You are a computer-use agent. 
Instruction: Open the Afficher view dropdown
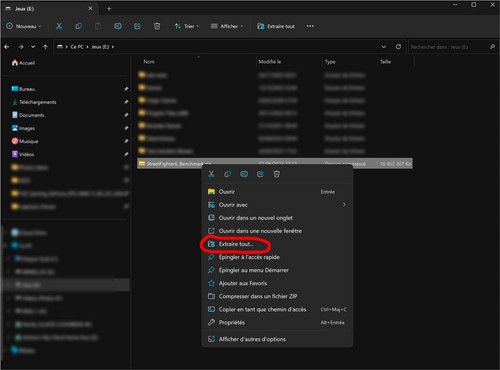click(x=227, y=26)
